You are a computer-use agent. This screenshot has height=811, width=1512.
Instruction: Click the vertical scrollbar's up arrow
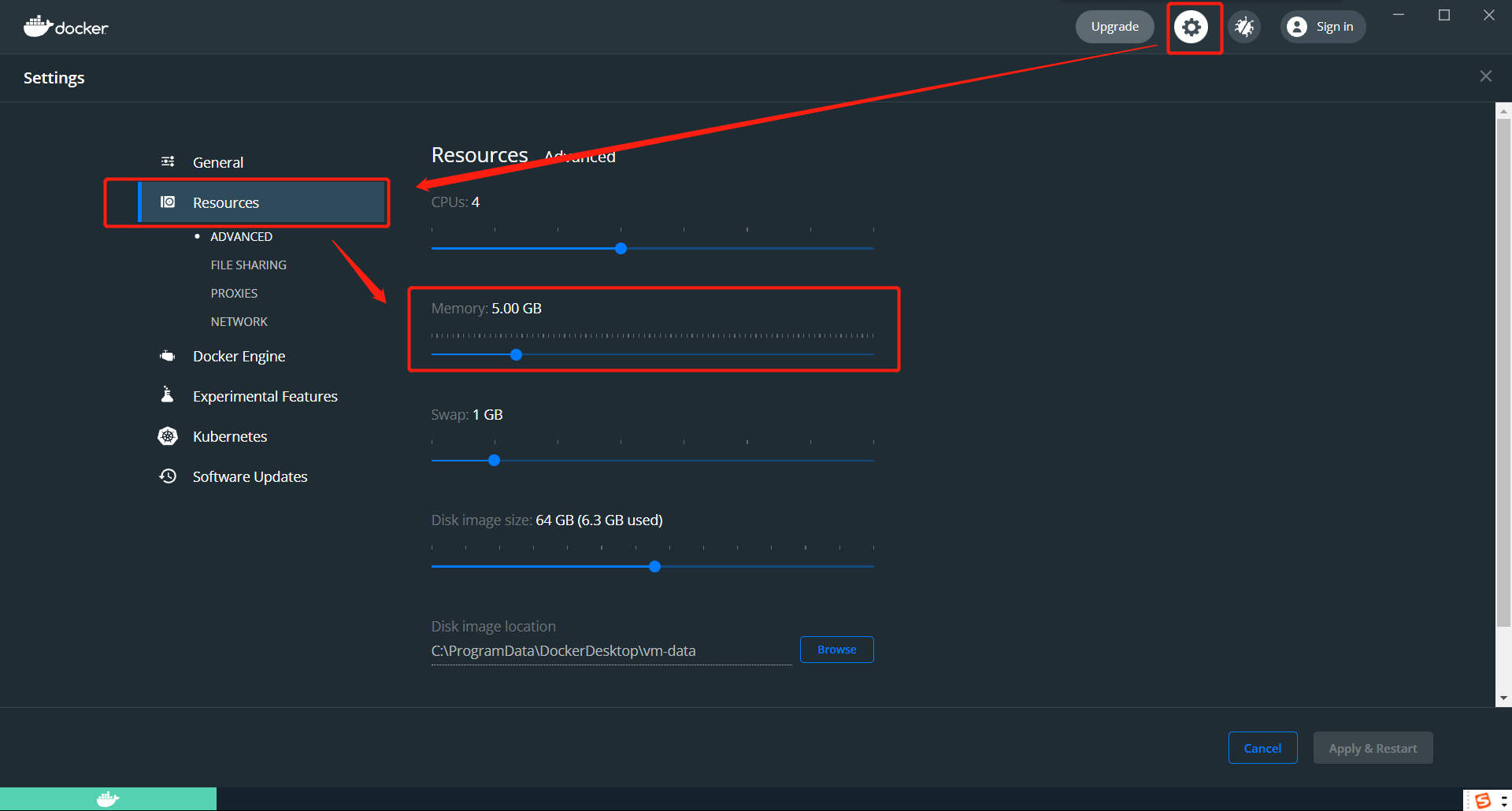point(1503,111)
